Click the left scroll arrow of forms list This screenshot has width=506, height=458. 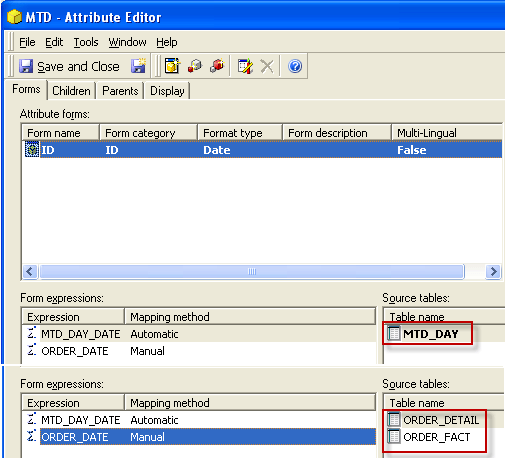click(30, 272)
